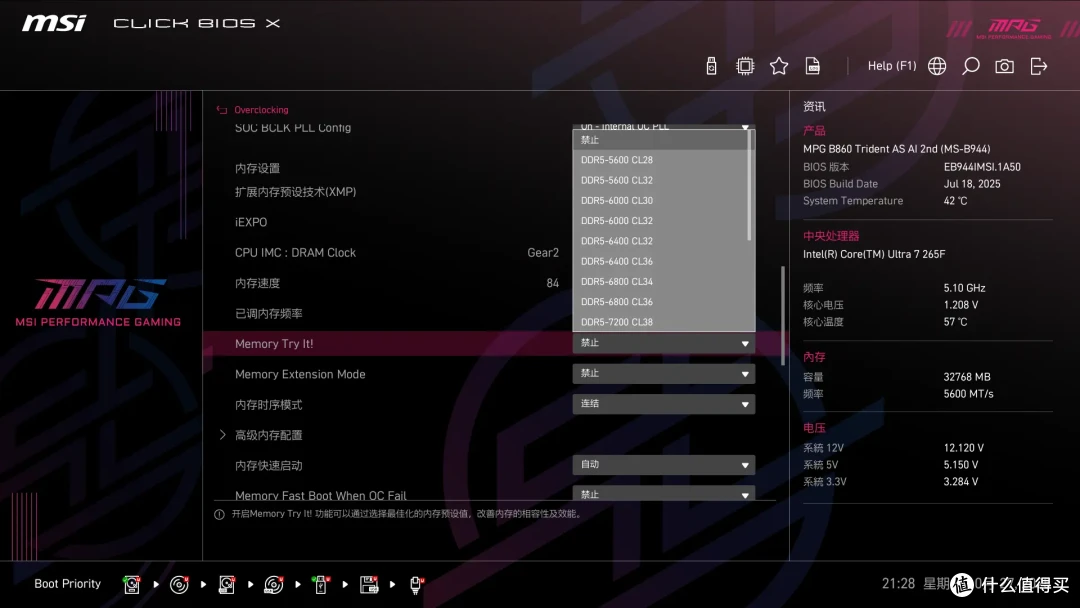The height and width of the screenshot is (608, 1080).
Task: Choose DDR5-6400 CL32 preset
Action: pos(661,241)
